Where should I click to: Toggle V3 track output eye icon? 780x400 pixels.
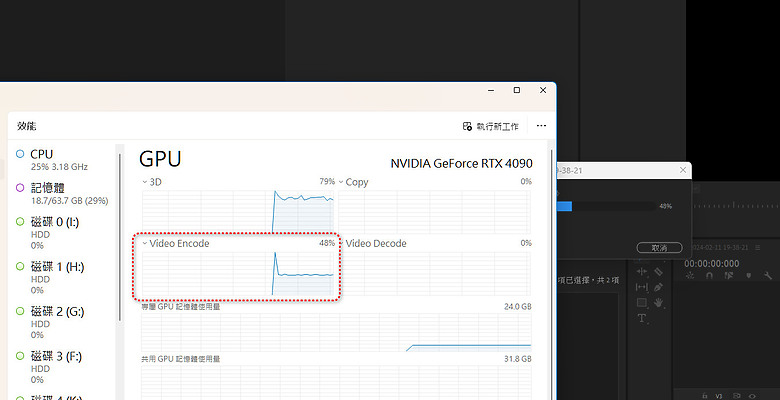(x=752, y=396)
